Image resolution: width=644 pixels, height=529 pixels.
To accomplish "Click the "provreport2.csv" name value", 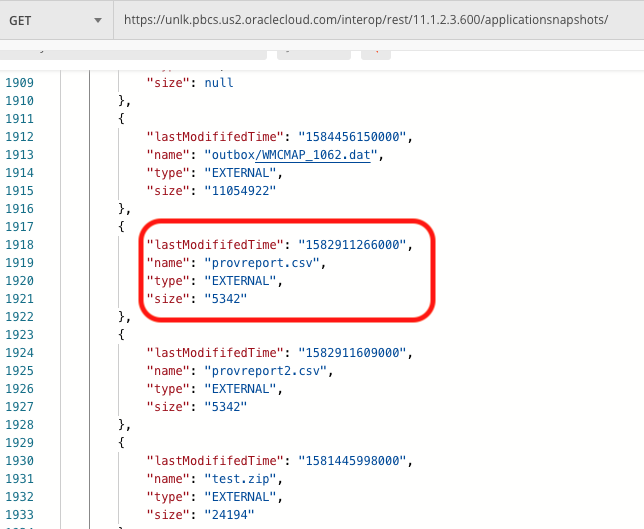I will click(x=268, y=370).
